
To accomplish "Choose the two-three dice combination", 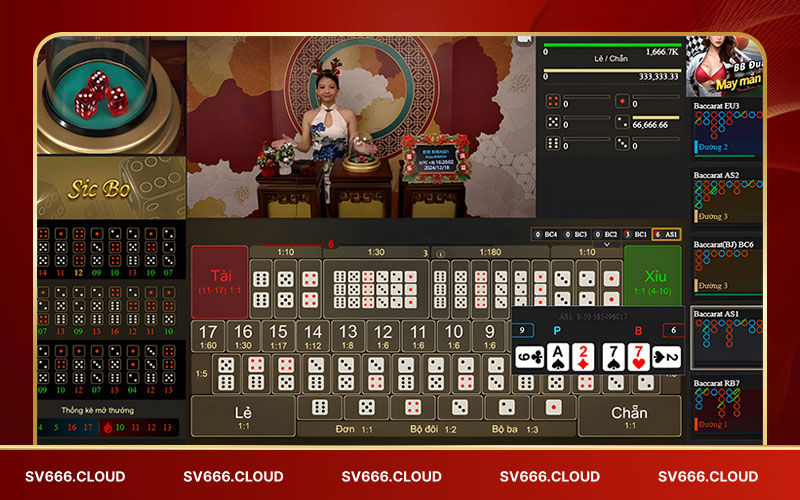I will coord(496,373).
